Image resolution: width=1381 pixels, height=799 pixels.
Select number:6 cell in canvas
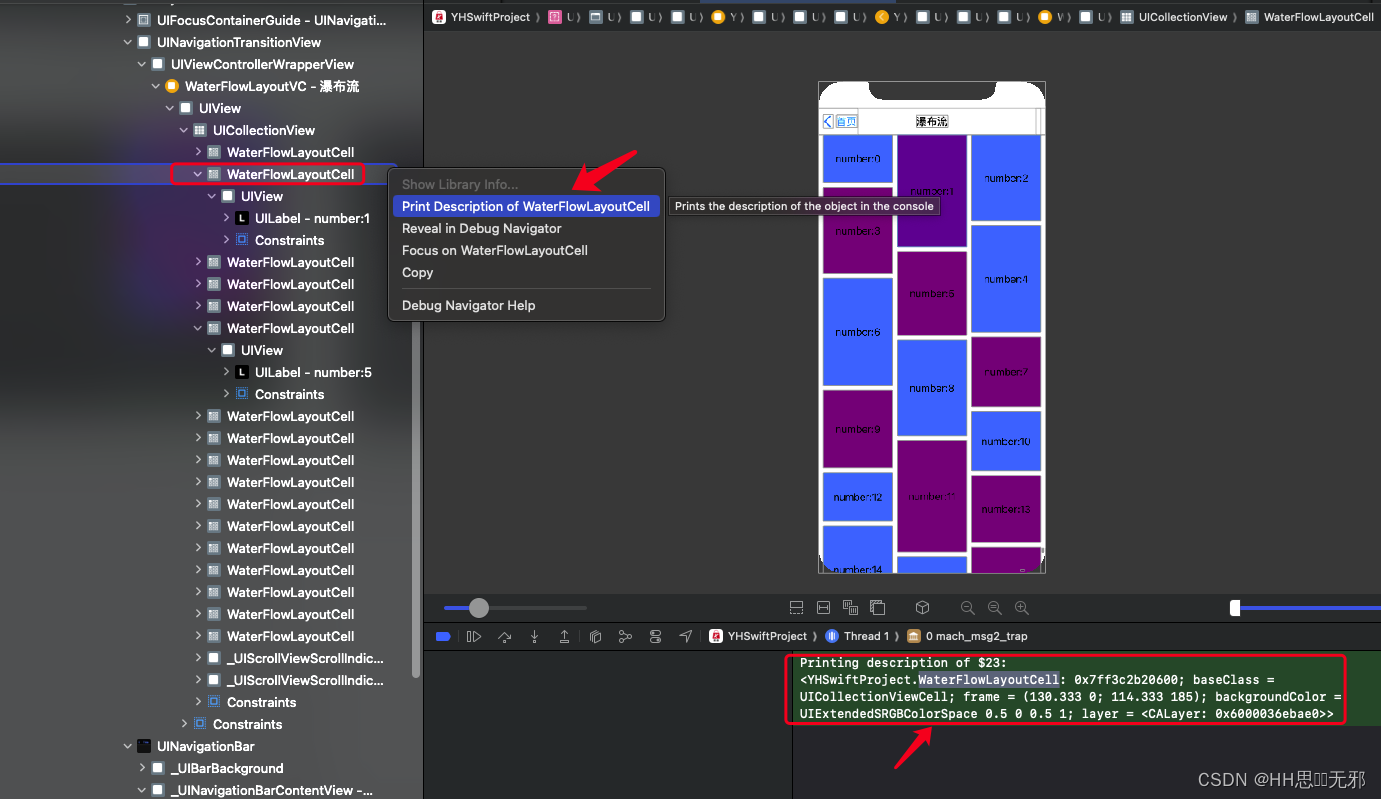coord(857,332)
